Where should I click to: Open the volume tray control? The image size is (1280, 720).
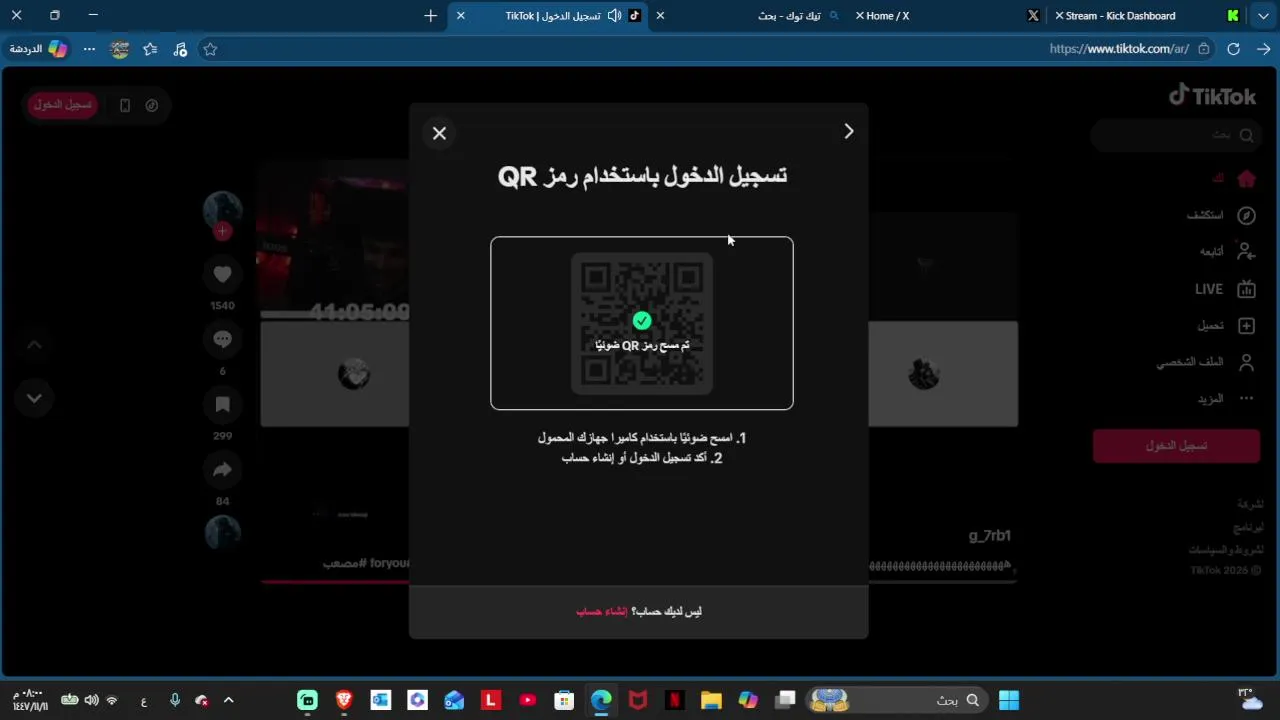(x=91, y=700)
